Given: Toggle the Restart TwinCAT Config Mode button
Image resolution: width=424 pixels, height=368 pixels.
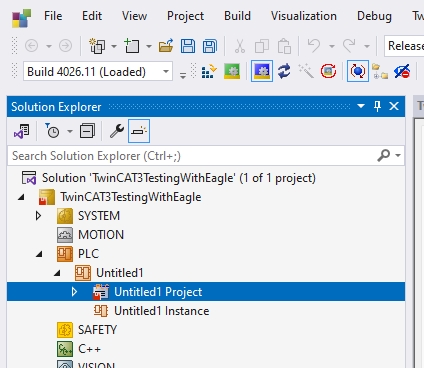Looking at the screenshot, I should 262,71.
